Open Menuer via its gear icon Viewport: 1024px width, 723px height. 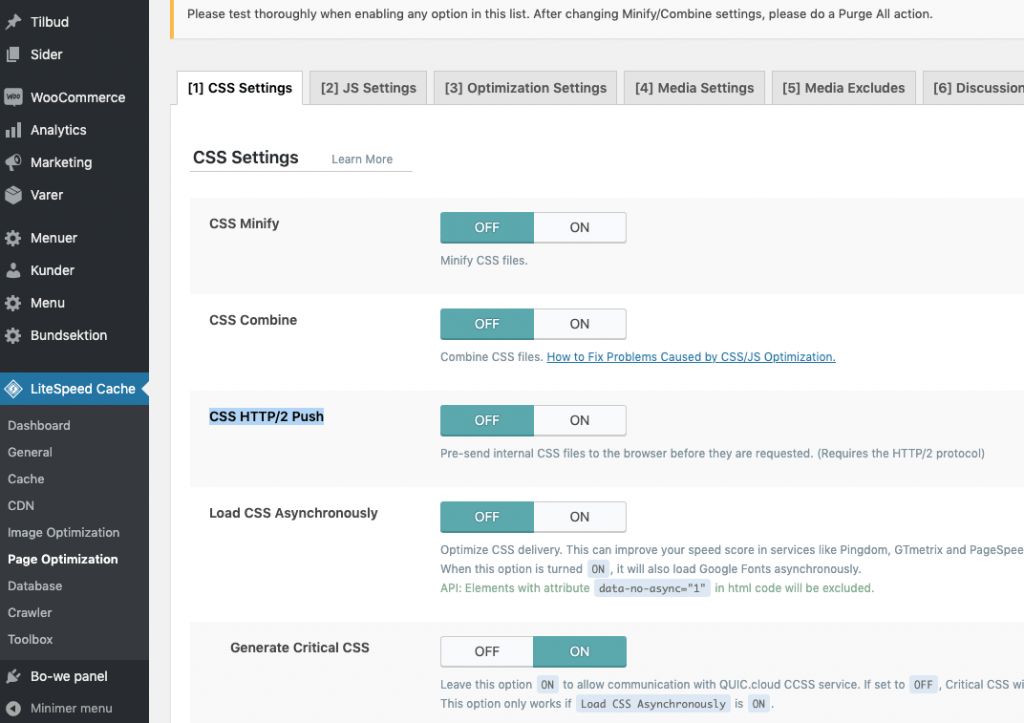coord(12,238)
